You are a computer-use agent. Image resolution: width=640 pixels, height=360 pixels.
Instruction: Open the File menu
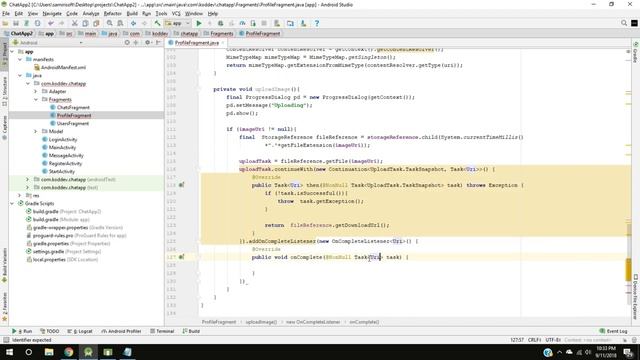click(6, 13)
